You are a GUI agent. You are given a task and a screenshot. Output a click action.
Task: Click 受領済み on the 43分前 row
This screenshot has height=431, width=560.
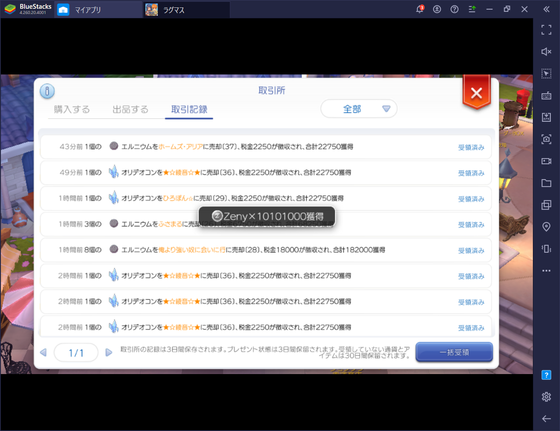pos(471,147)
